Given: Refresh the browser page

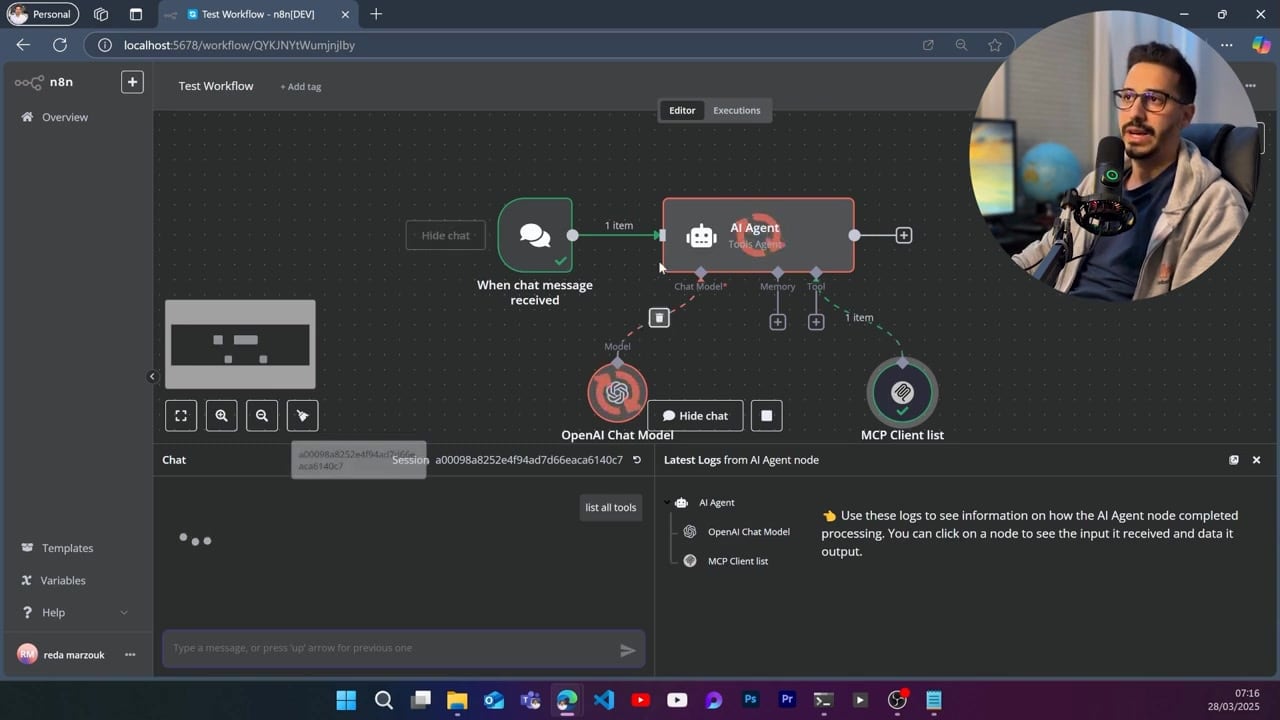Looking at the screenshot, I should point(60,45).
